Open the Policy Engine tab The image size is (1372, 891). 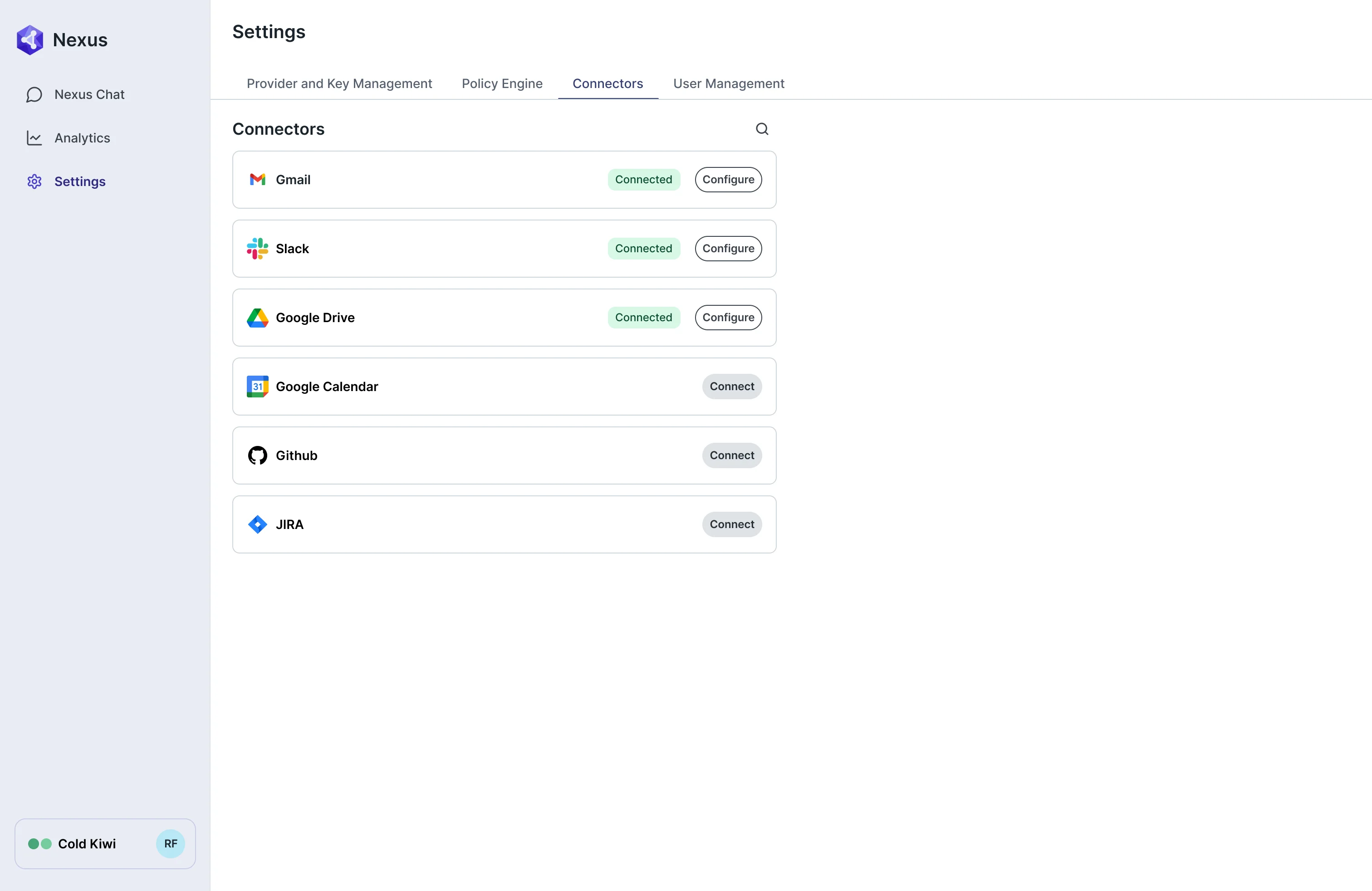pyautogui.click(x=502, y=83)
